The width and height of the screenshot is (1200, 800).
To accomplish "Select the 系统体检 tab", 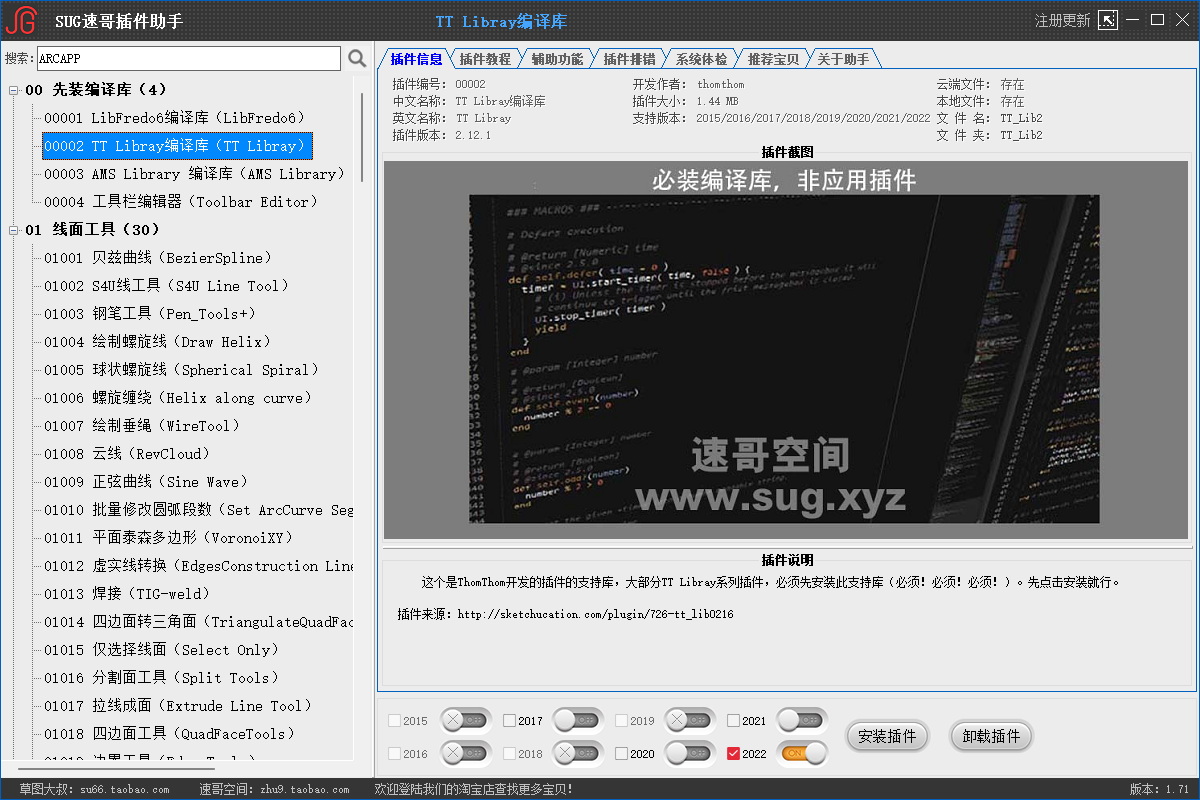I will [701, 59].
